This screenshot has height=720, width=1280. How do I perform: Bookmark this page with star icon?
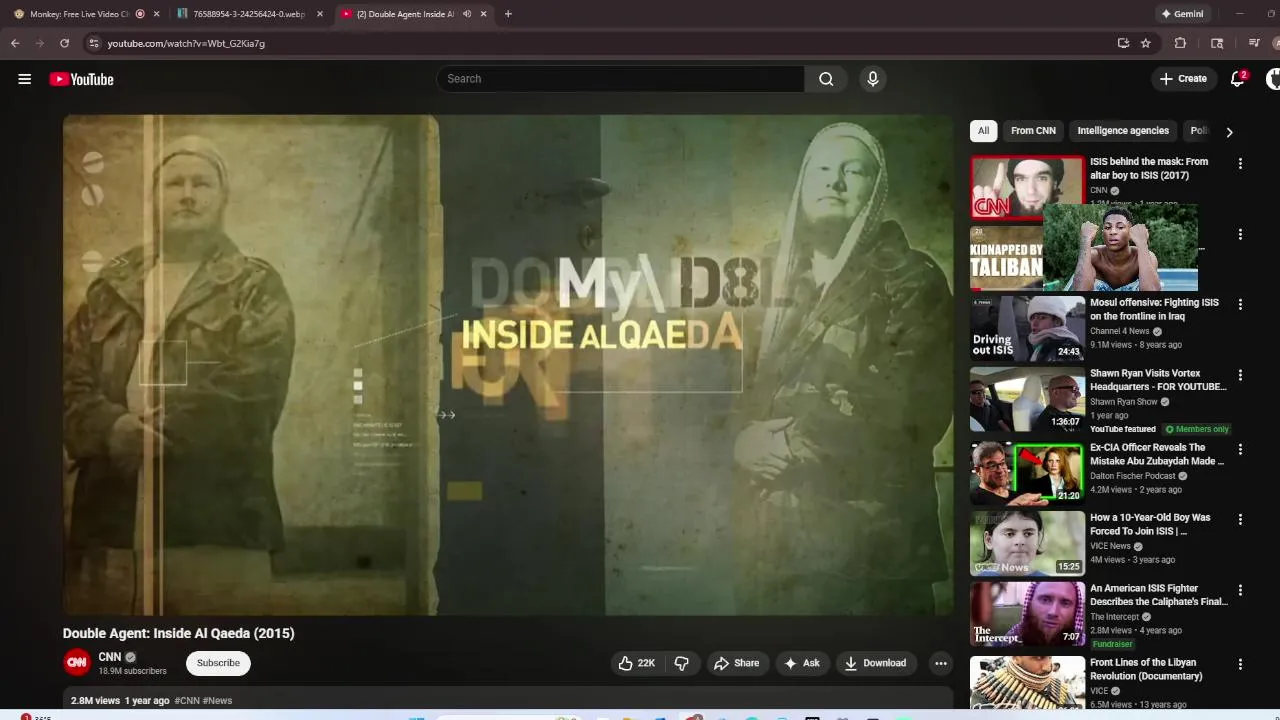coord(1146,43)
